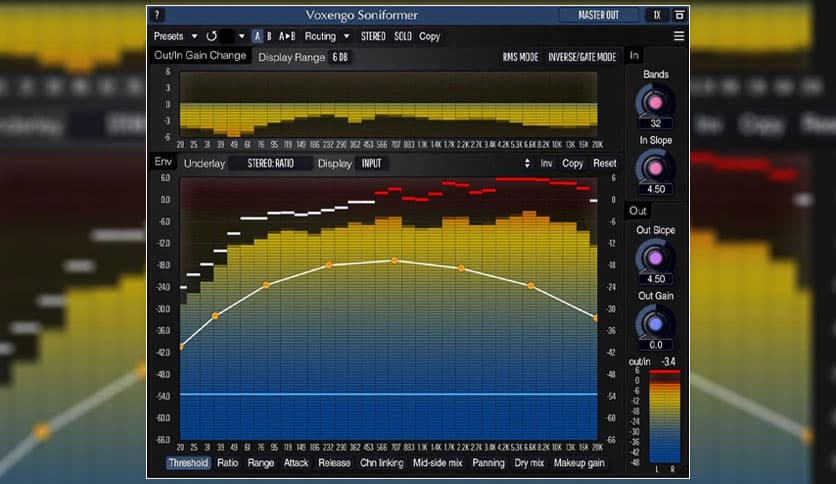Open the Display INPUT selector
The height and width of the screenshot is (484, 836).
coord(372,163)
